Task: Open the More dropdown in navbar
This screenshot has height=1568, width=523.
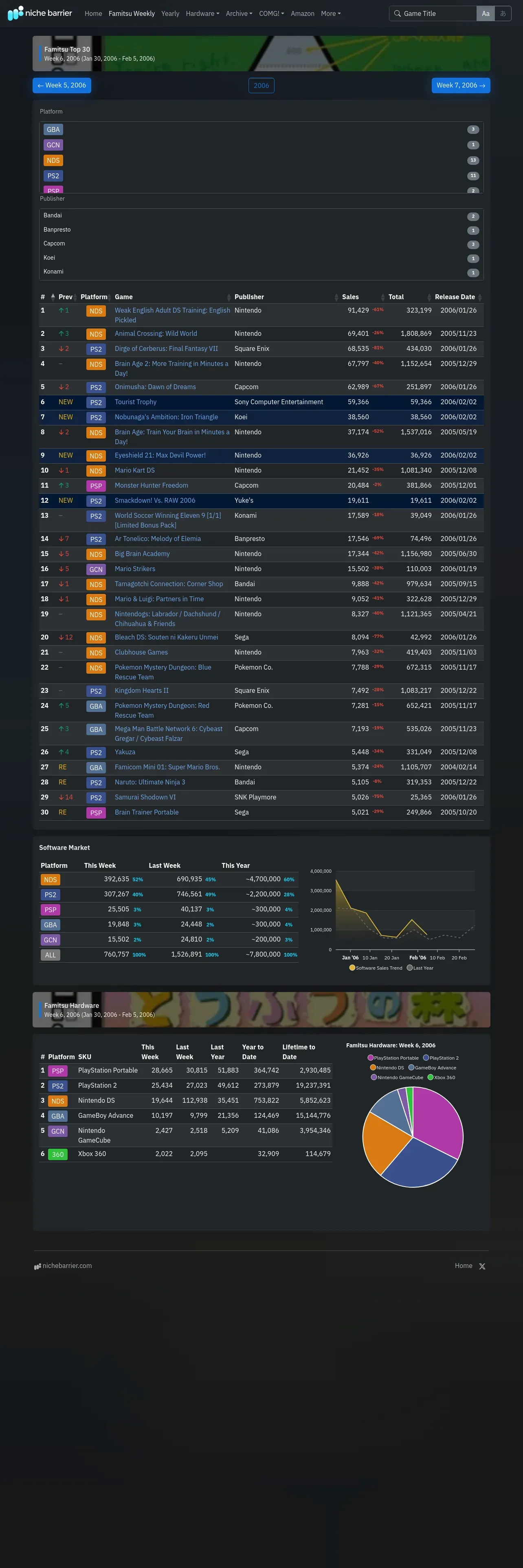Action: pyautogui.click(x=331, y=13)
